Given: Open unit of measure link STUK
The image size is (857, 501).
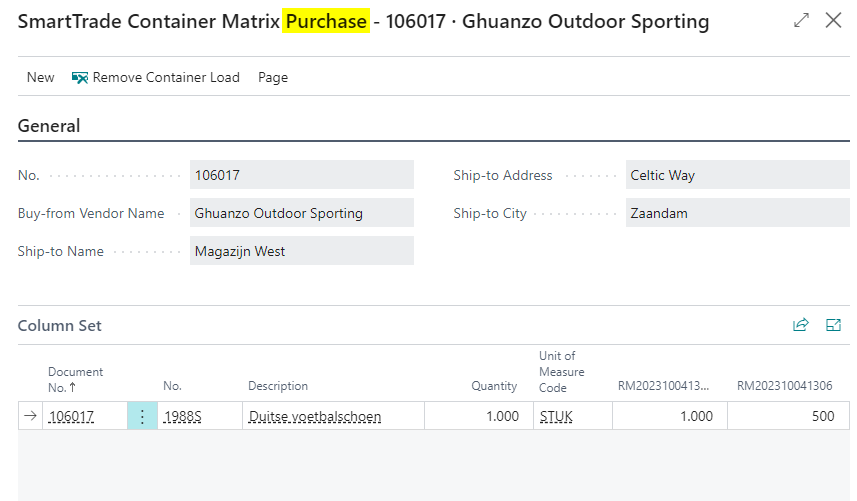Looking at the screenshot, I should [x=556, y=416].
